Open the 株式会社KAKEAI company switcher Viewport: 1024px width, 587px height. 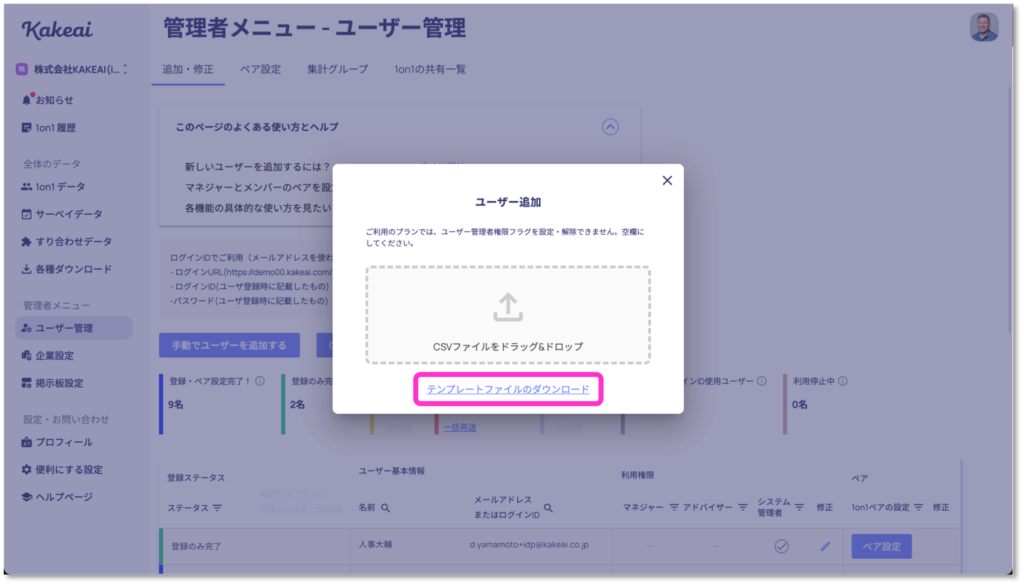point(74,69)
